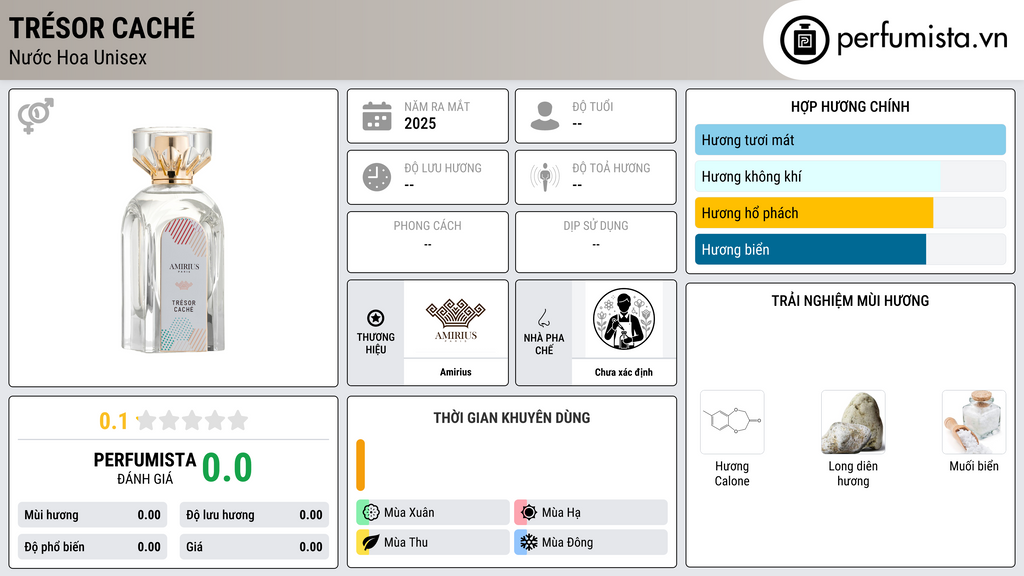Select the Hương biển accord bar
The image size is (1024, 576).
tap(850, 249)
